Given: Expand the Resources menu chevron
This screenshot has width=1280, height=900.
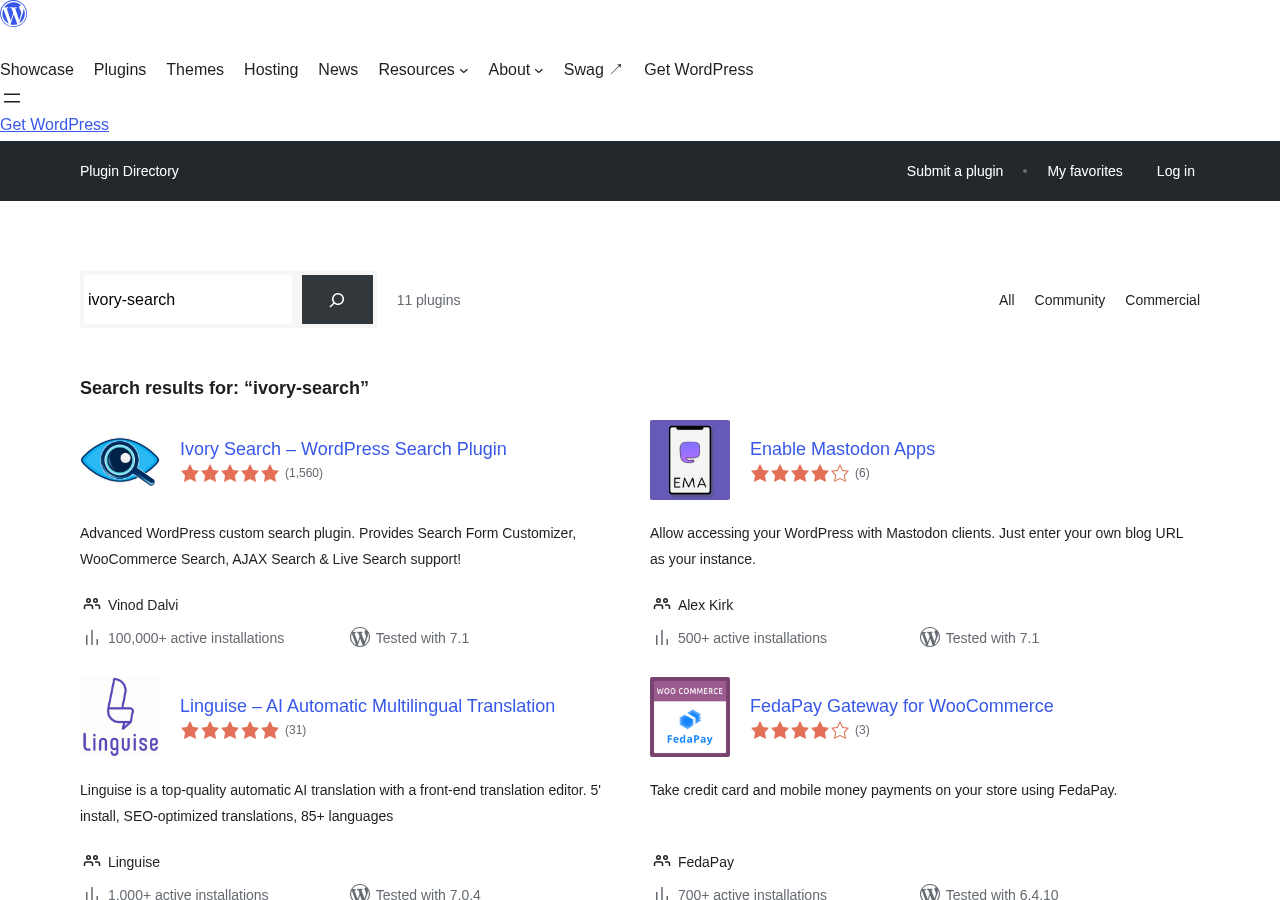Looking at the screenshot, I should [x=463, y=70].
